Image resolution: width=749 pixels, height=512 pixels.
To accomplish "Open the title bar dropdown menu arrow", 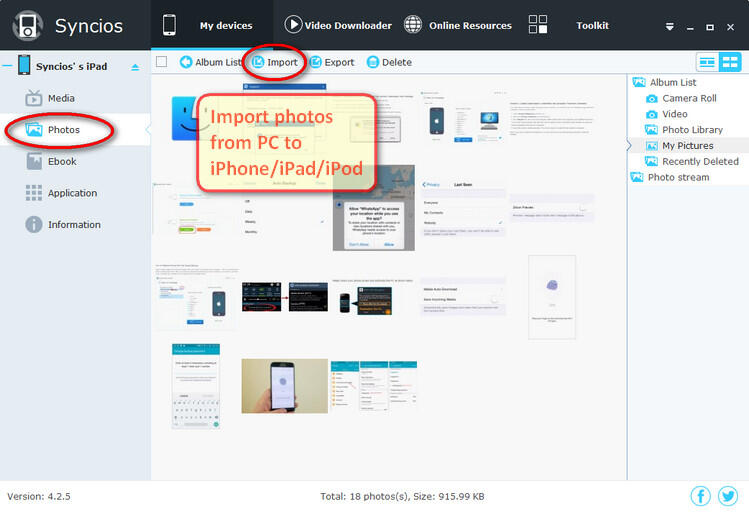I will point(670,27).
